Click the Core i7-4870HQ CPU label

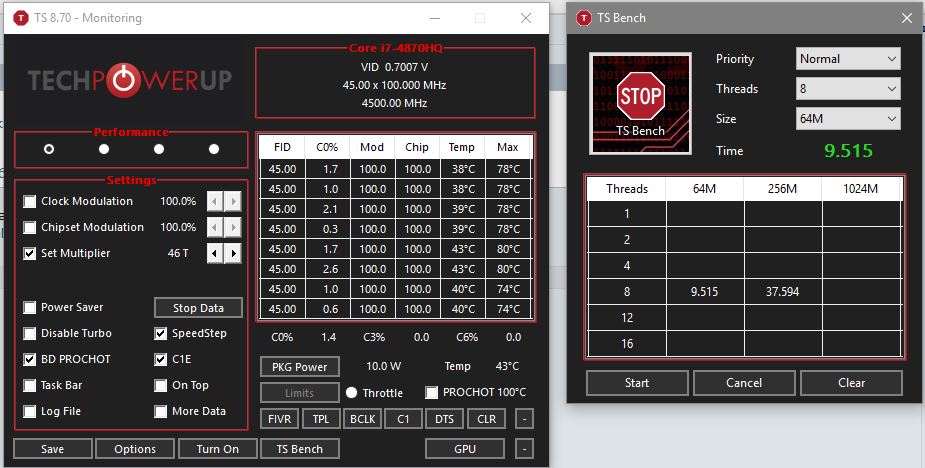point(395,48)
